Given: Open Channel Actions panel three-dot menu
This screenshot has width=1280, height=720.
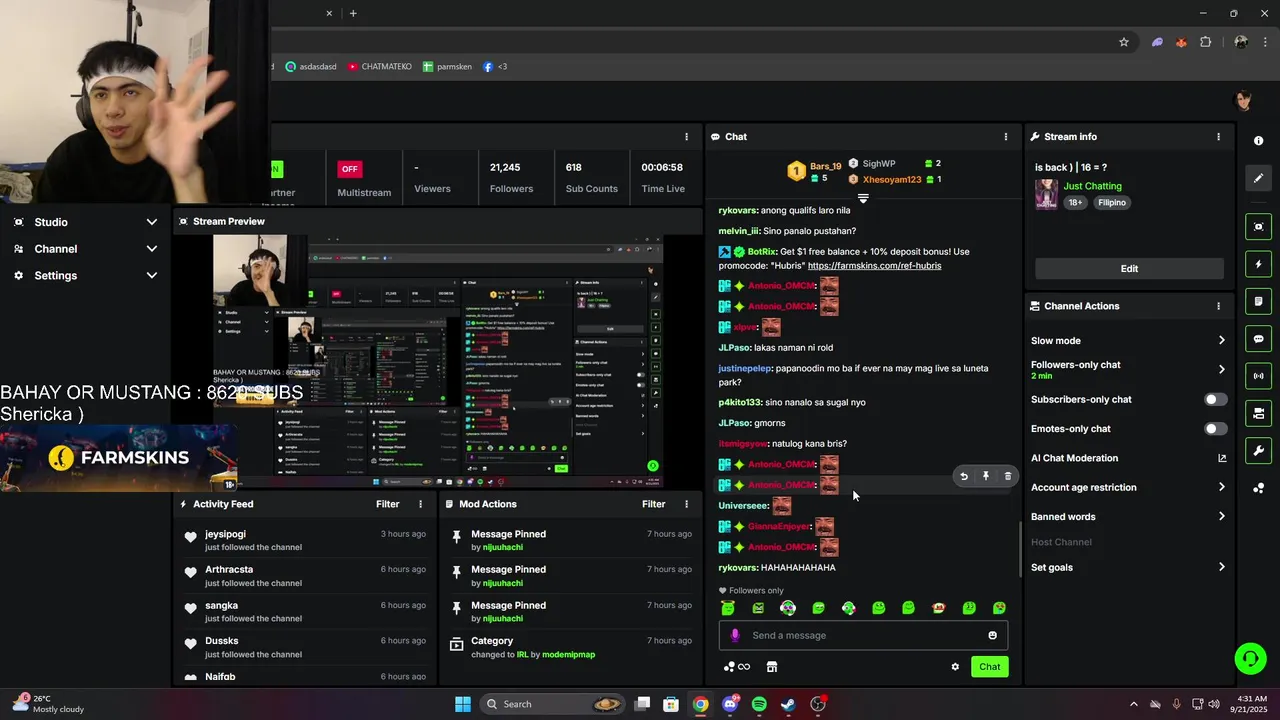Looking at the screenshot, I should (1218, 306).
